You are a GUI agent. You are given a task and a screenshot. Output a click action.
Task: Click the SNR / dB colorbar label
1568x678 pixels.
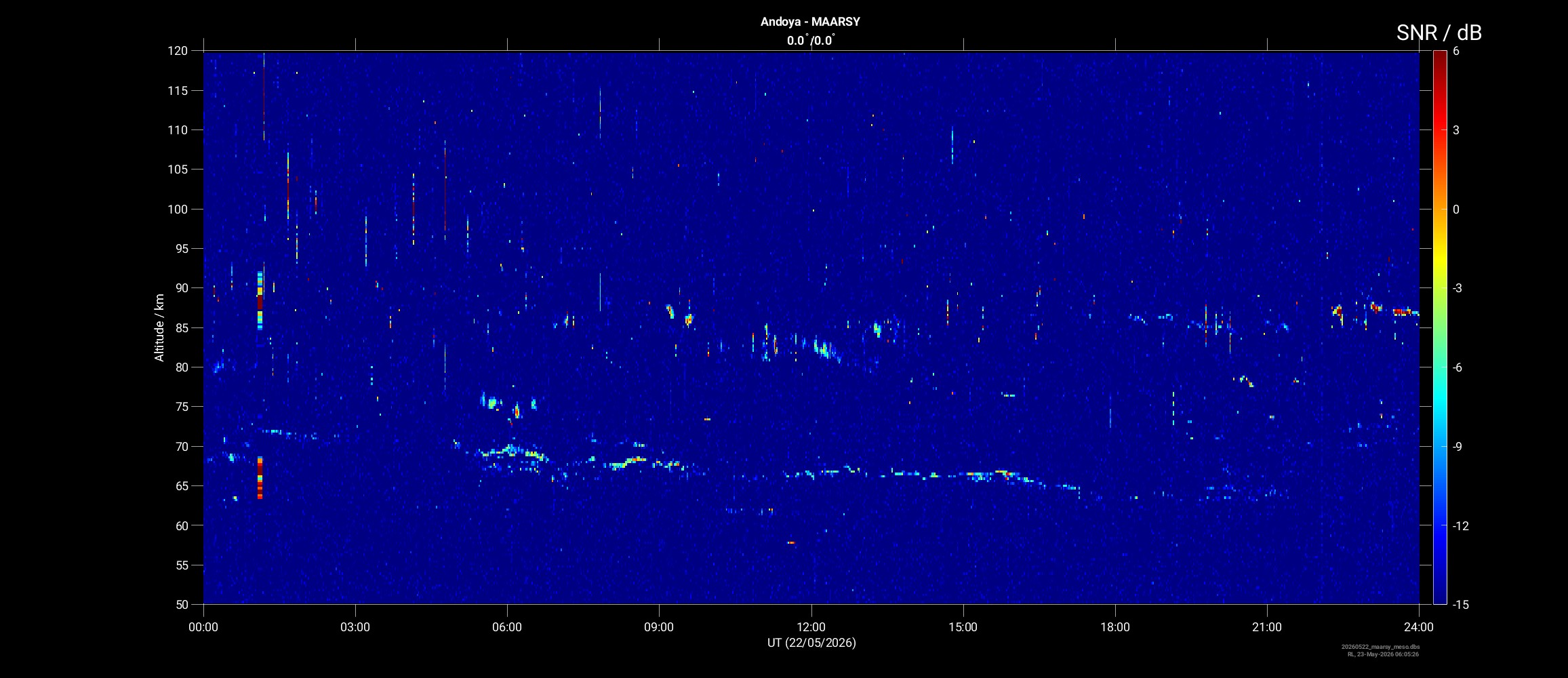coord(1439,33)
